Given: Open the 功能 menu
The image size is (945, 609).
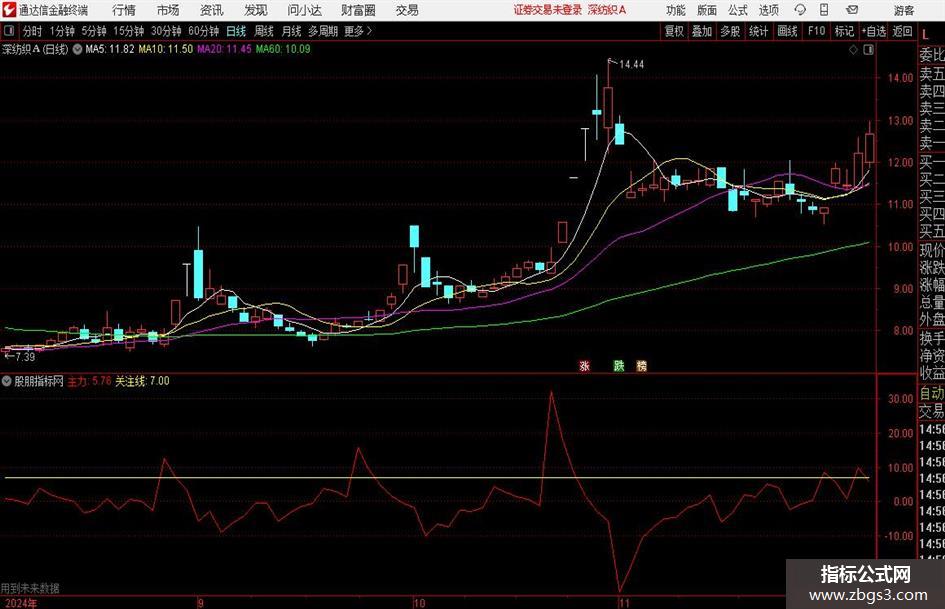Looking at the screenshot, I should 676,10.
